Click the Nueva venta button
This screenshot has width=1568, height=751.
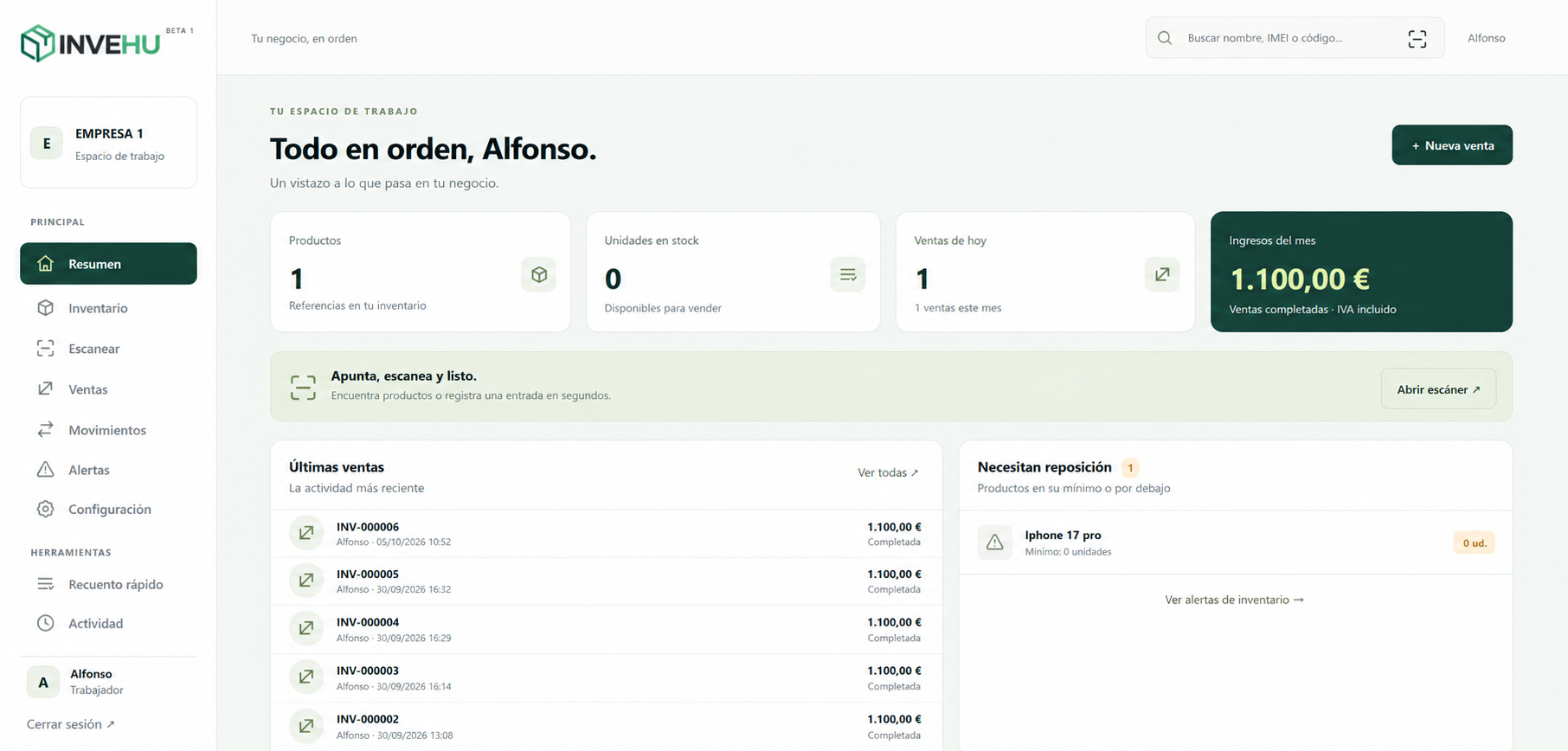click(1452, 145)
